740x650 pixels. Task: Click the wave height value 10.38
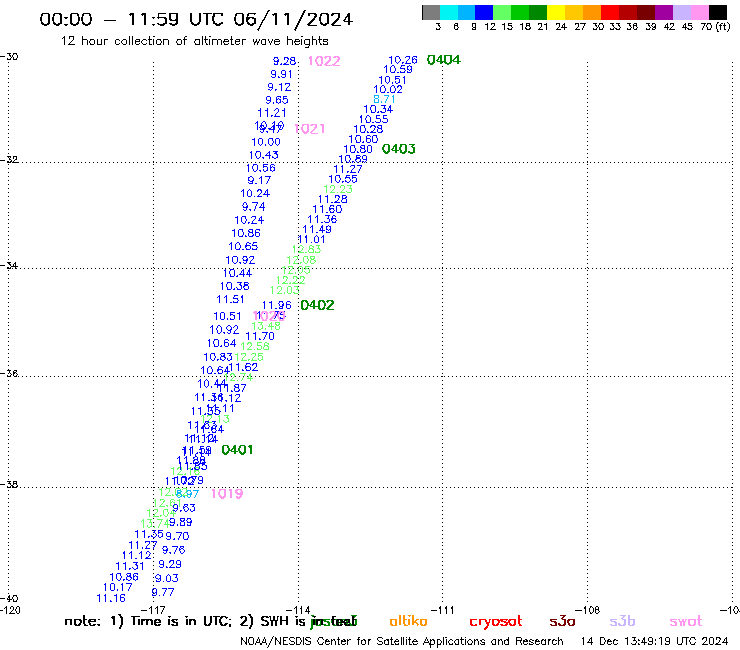pyautogui.click(x=235, y=286)
